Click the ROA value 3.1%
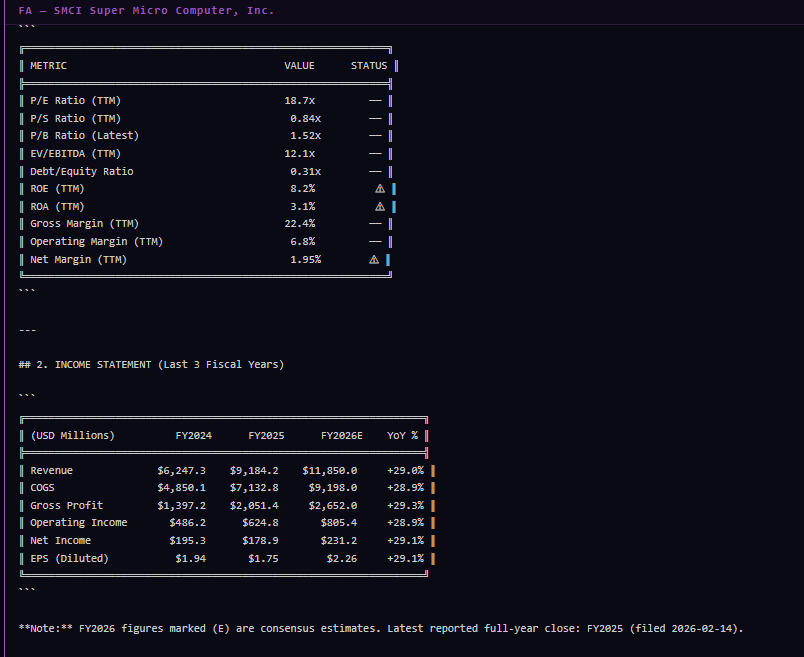Image resolution: width=804 pixels, height=657 pixels. (x=303, y=207)
